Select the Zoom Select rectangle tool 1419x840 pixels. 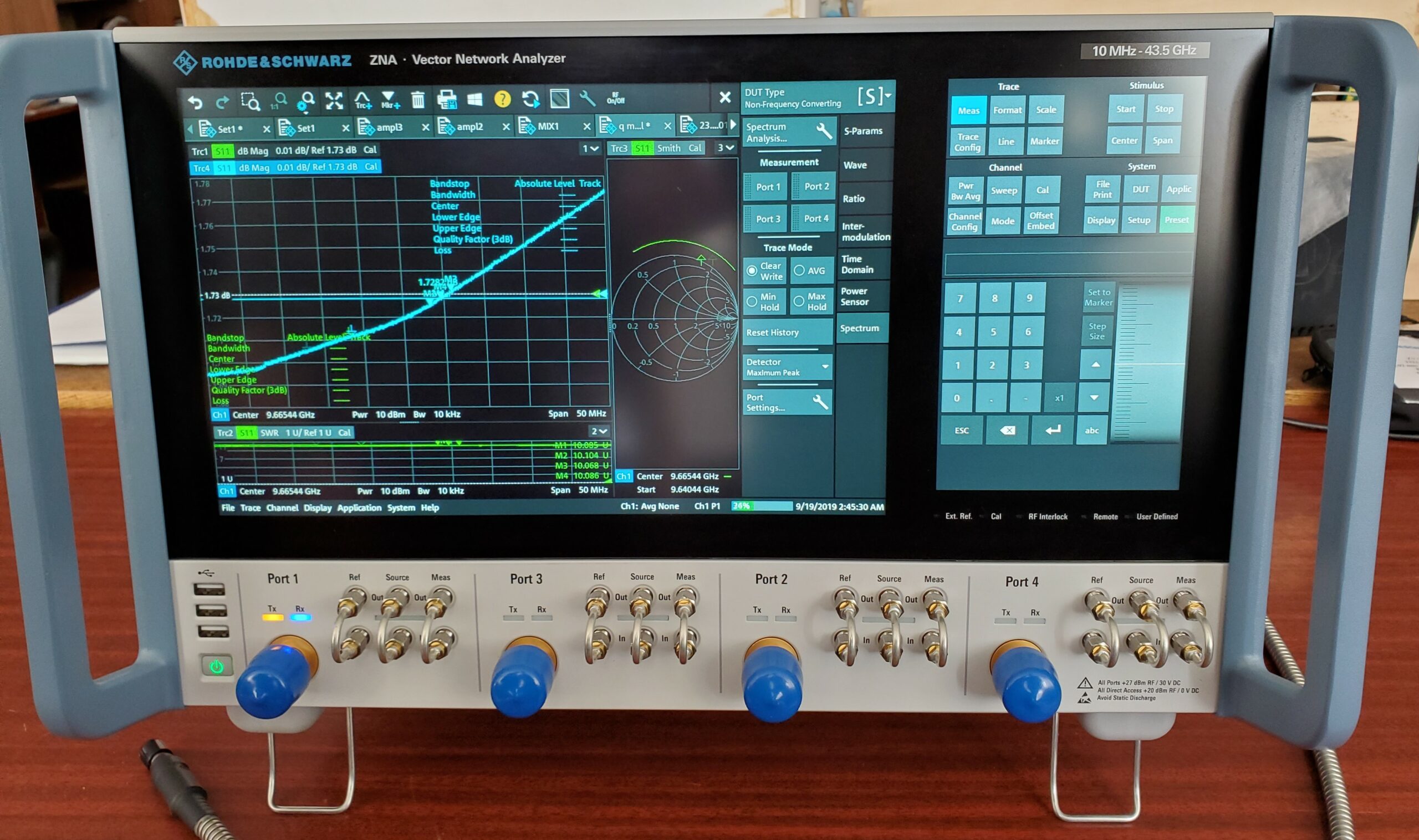(x=250, y=102)
